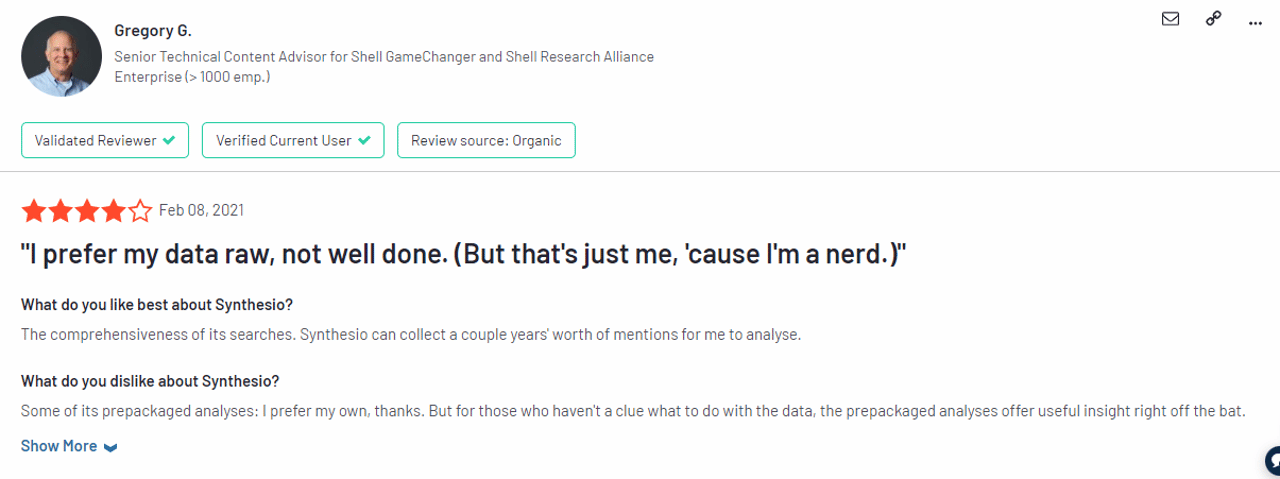The image size is (1280, 479).
Task: Click the Feb 08, 2021 review date
Action: 201,210
